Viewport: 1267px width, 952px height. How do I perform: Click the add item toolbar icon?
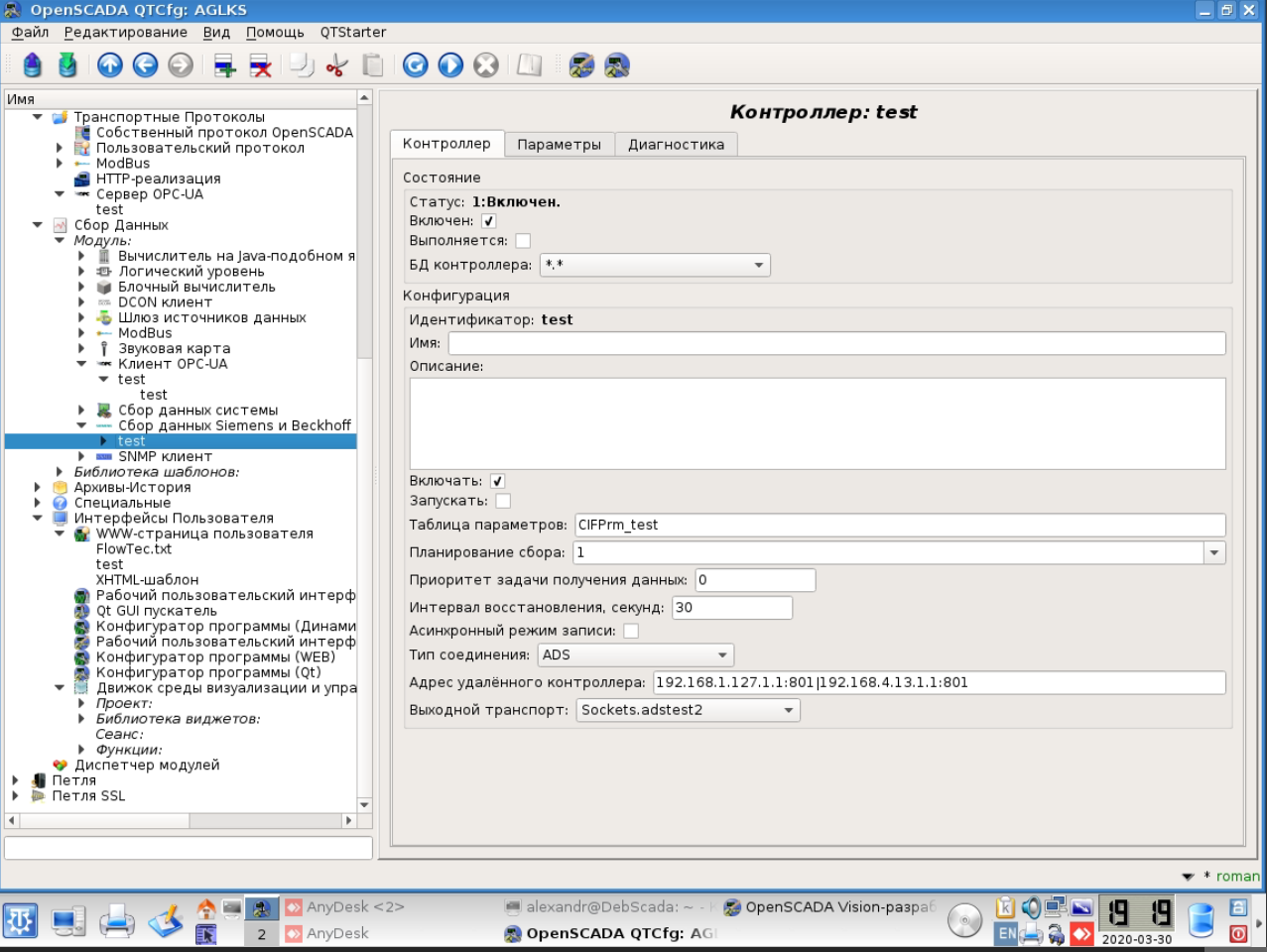coord(224,65)
